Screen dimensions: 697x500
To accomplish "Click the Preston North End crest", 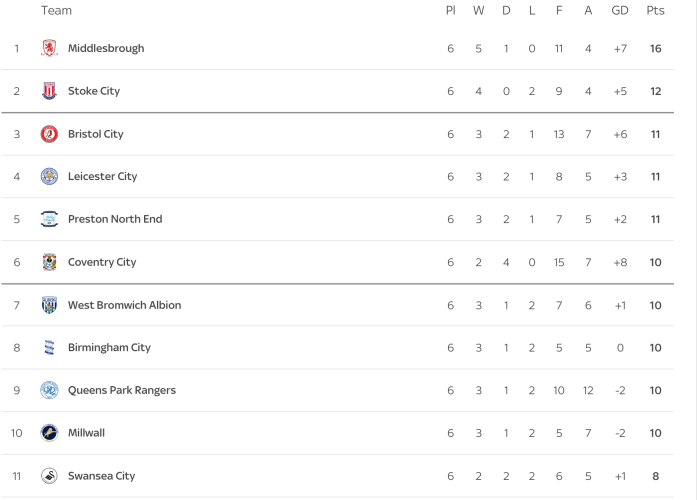I will click(49, 219).
